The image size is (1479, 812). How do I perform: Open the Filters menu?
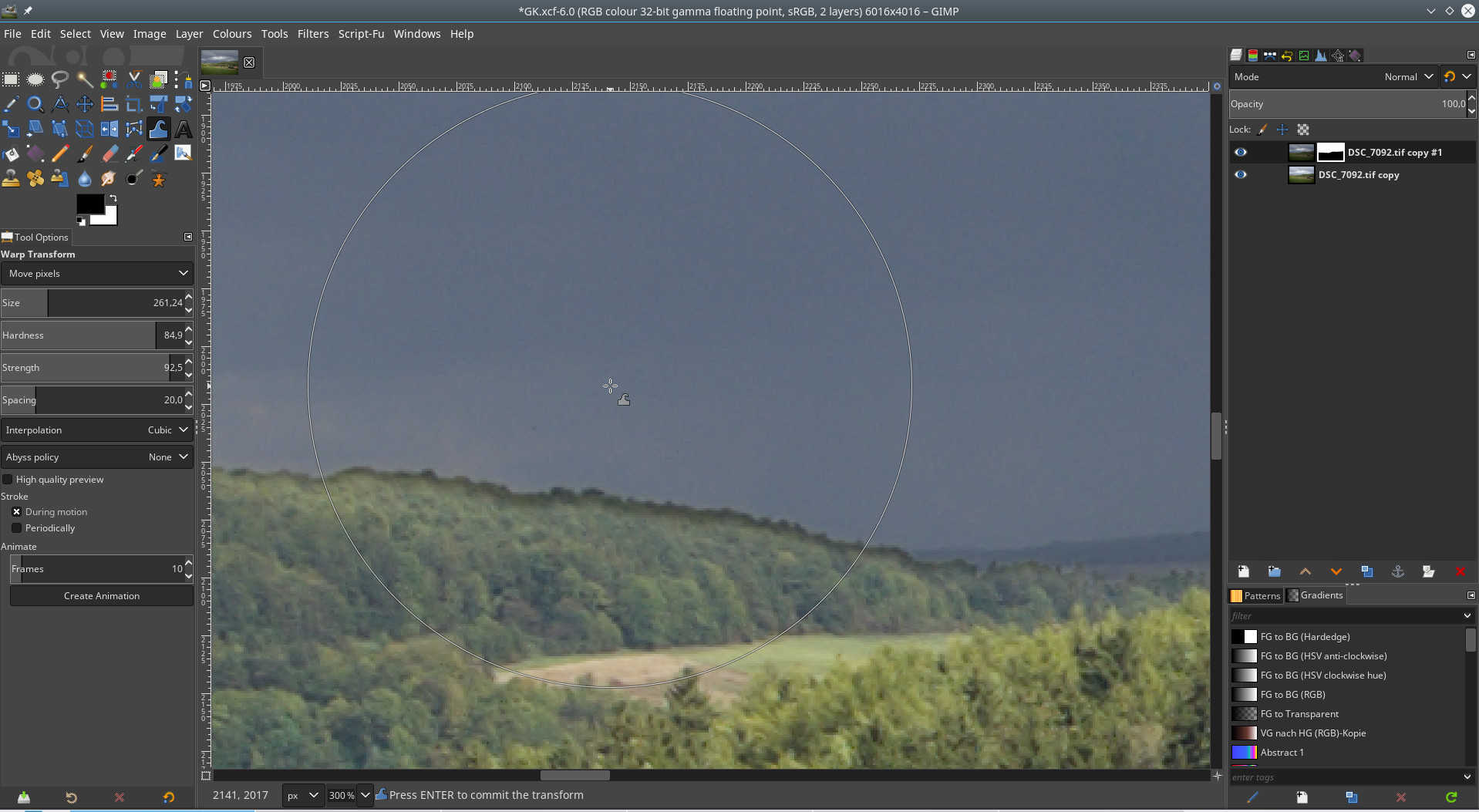(x=313, y=34)
